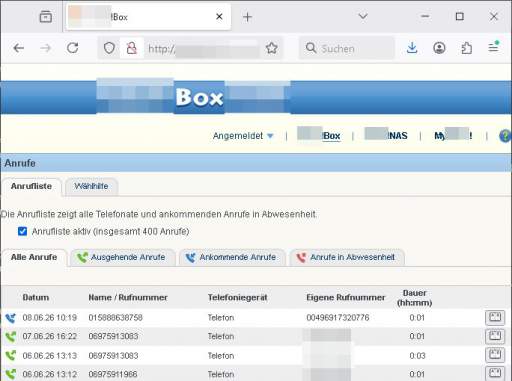Select the Alle Anrufe tab

(x=34, y=257)
